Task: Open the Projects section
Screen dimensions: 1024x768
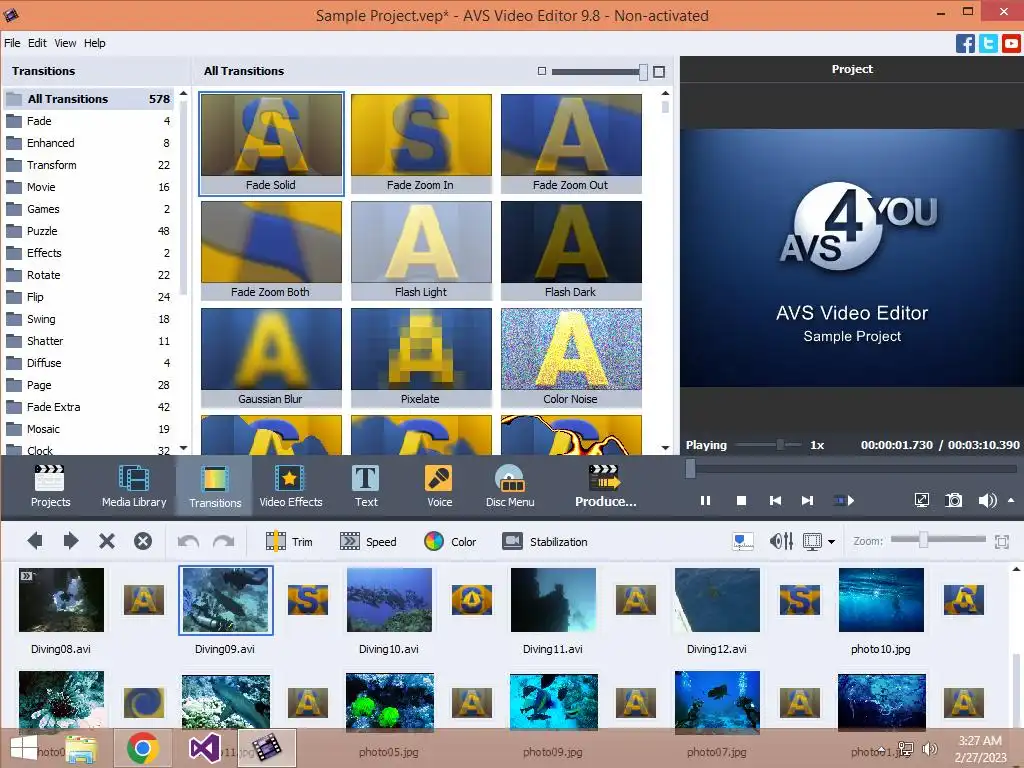Action: pos(50,486)
